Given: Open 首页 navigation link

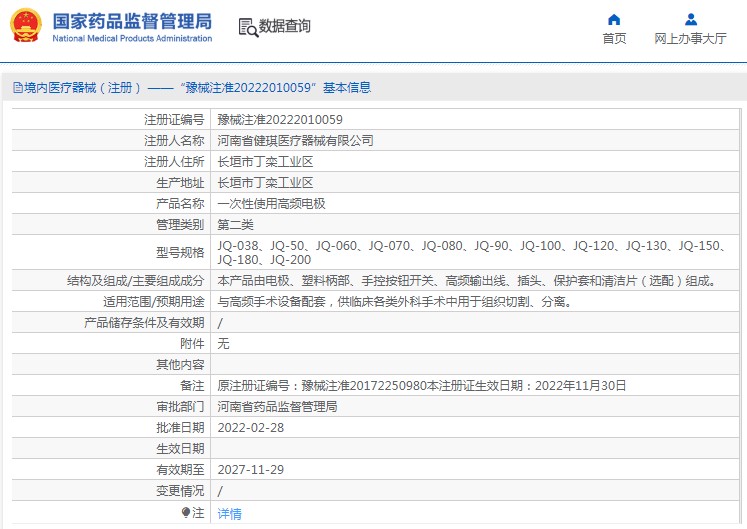Looking at the screenshot, I should click(x=615, y=38).
